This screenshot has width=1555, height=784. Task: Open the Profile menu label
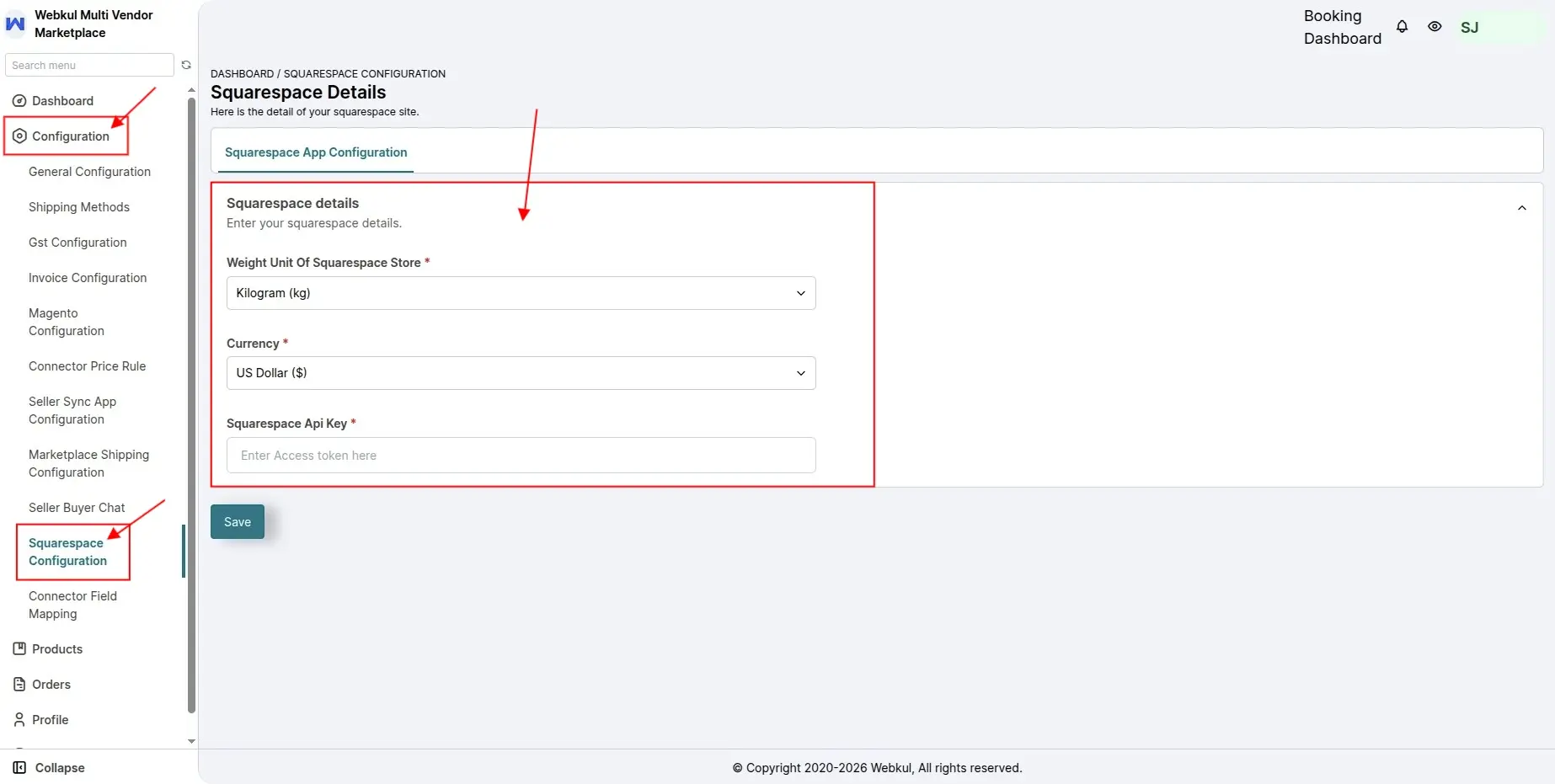point(51,720)
